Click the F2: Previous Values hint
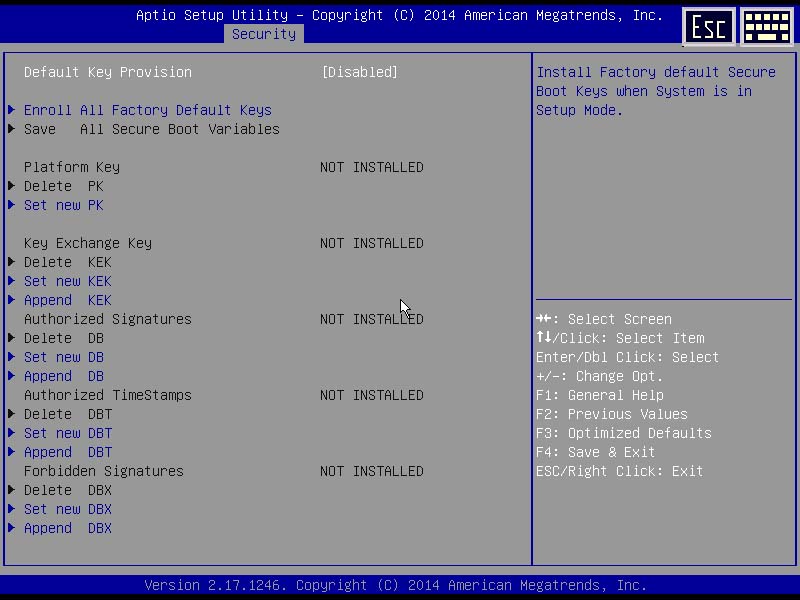 [612, 414]
